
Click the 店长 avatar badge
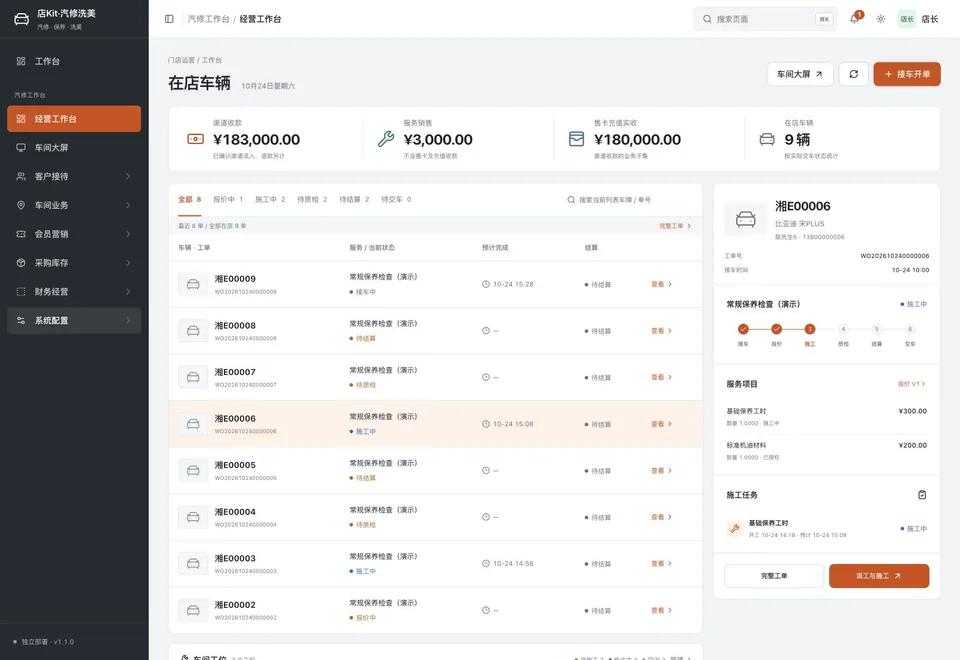pyautogui.click(x=906, y=19)
